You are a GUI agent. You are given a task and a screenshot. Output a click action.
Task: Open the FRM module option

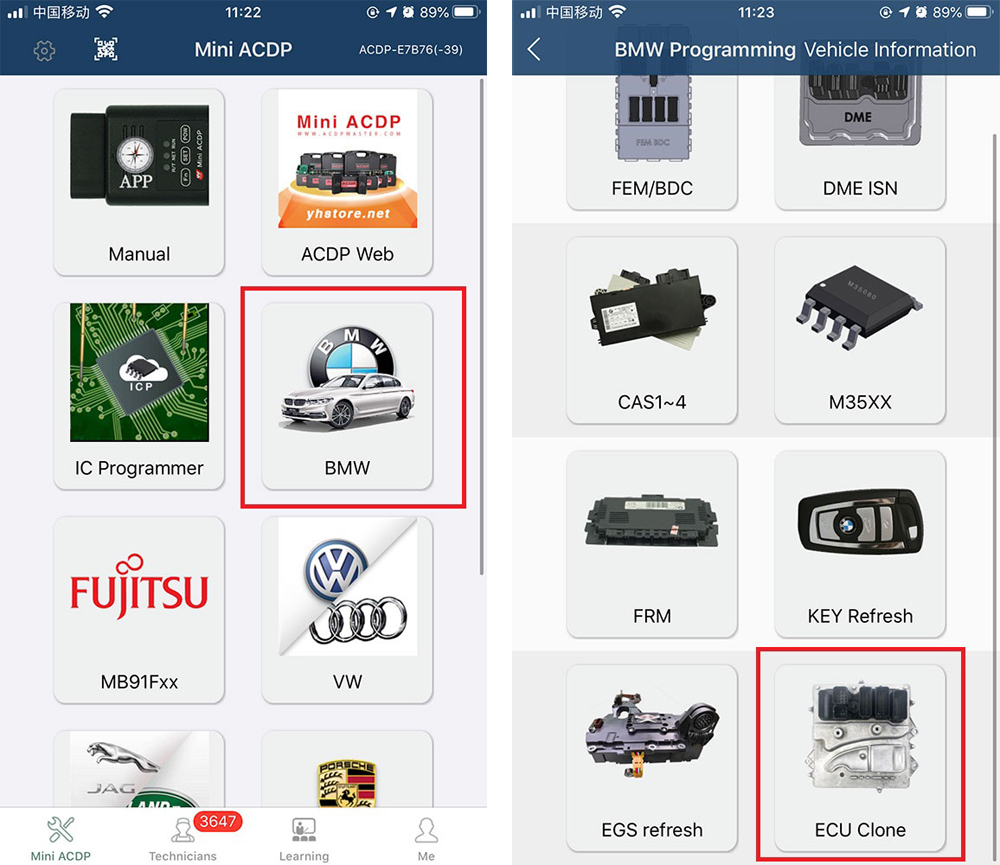652,544
